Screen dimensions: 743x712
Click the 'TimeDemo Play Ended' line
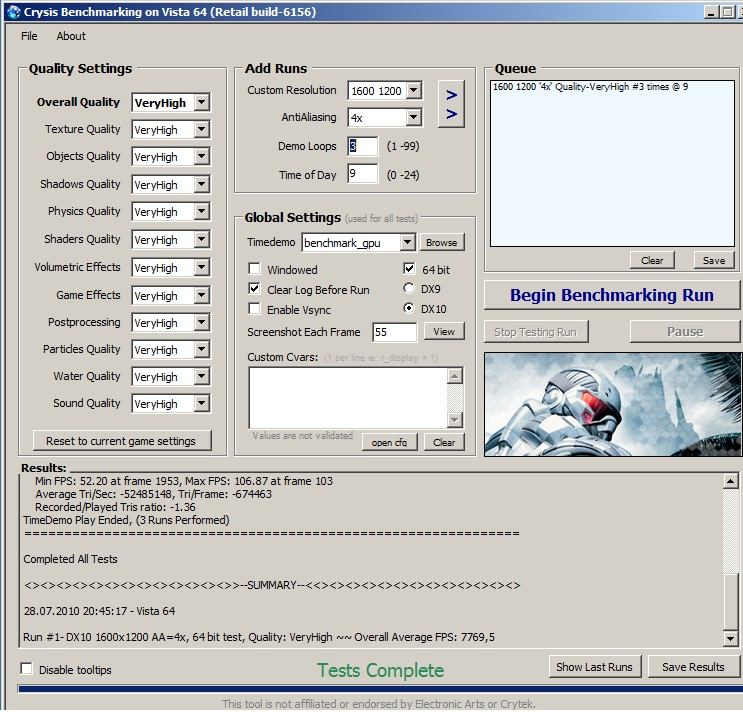(127, 520)
